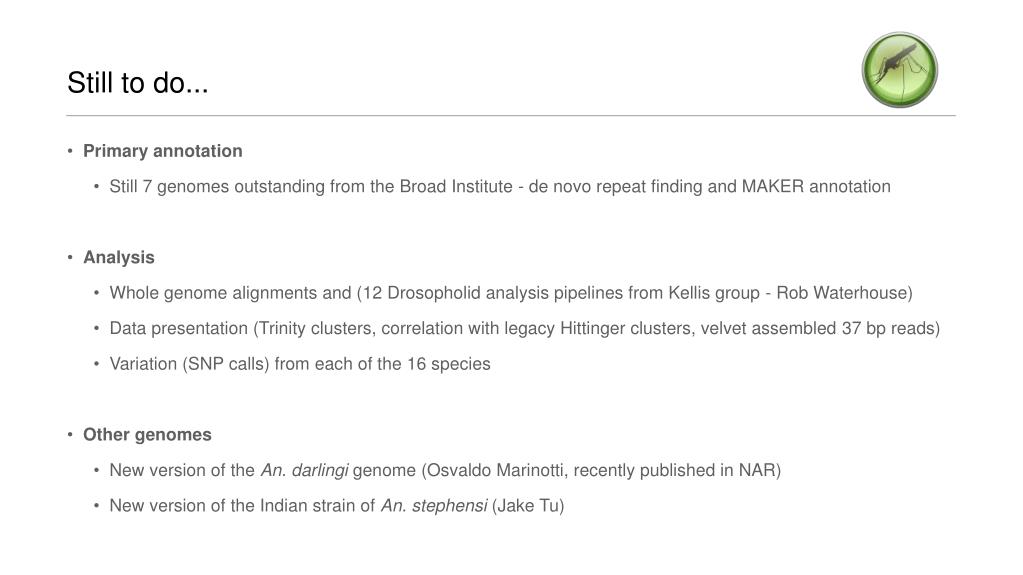The height and width of the screenshot is (575, 1023).
Task: Click the words 'Broad Institute'
Action: [456, 187]
